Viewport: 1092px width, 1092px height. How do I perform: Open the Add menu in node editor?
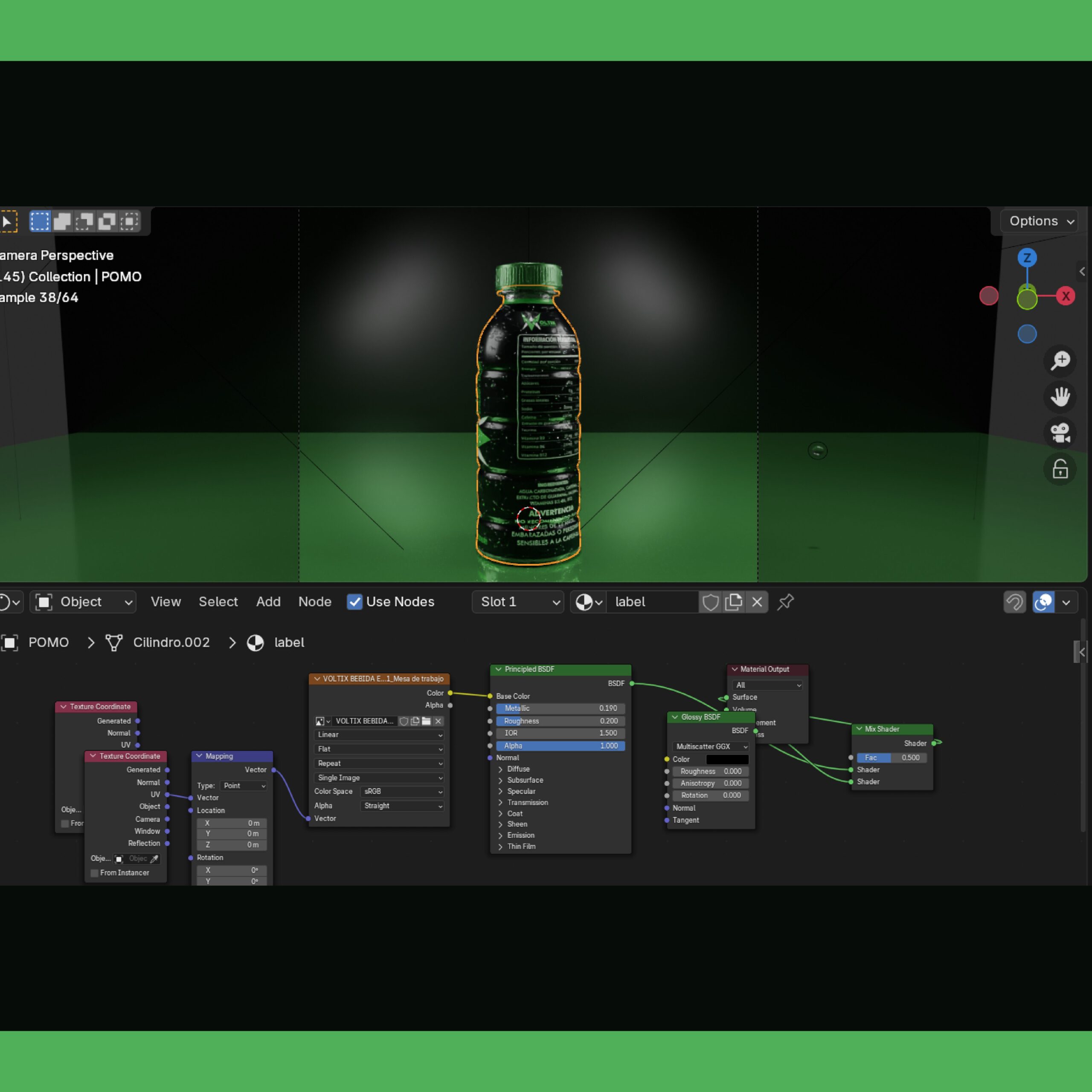pyautogui.click(x=268, y=602)
